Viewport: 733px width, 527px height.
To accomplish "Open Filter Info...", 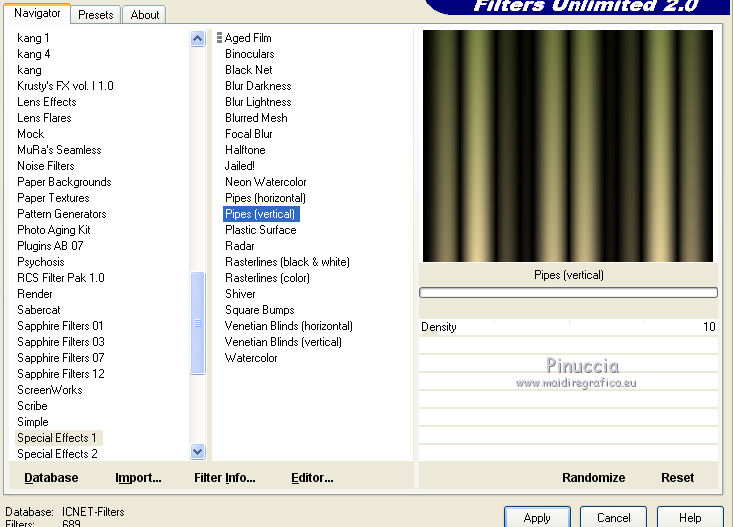I will coord(225,477).
